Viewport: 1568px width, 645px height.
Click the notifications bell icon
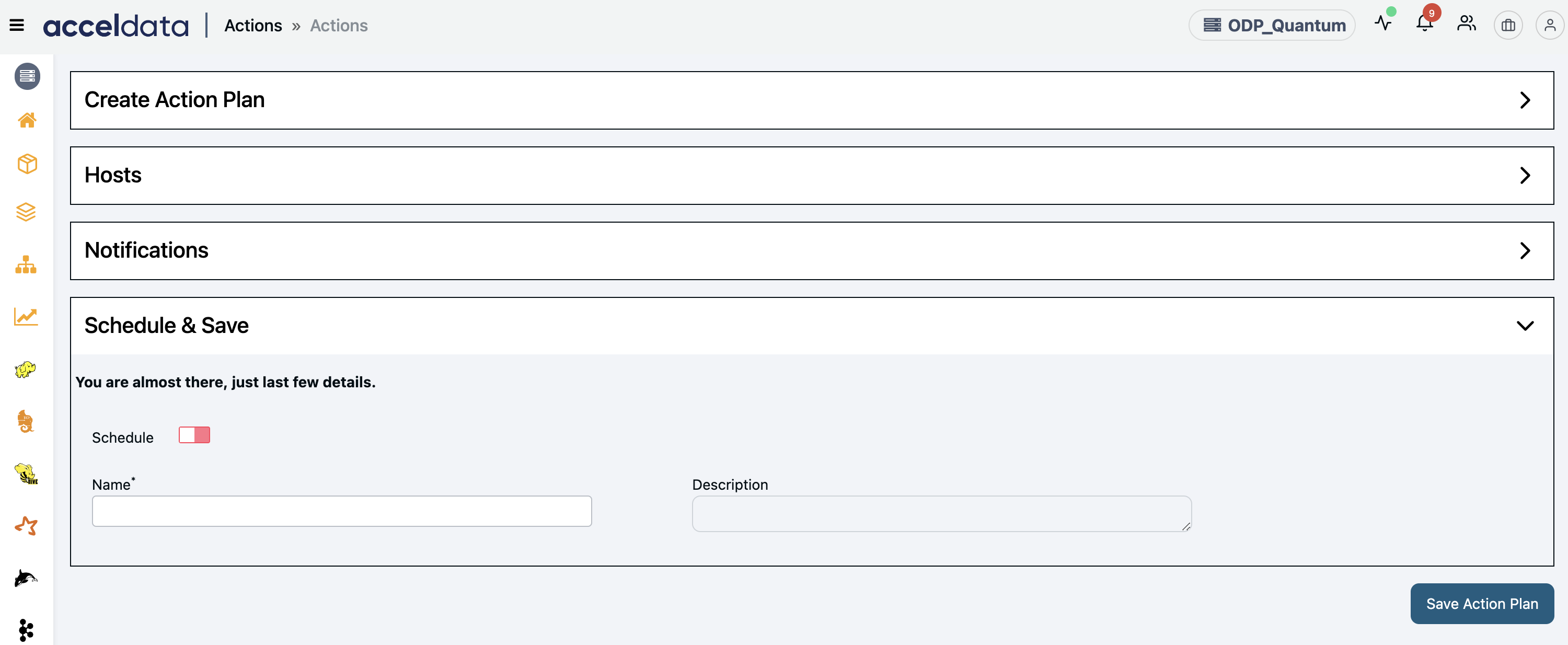pyautogui.click(x=1424, y=25)
